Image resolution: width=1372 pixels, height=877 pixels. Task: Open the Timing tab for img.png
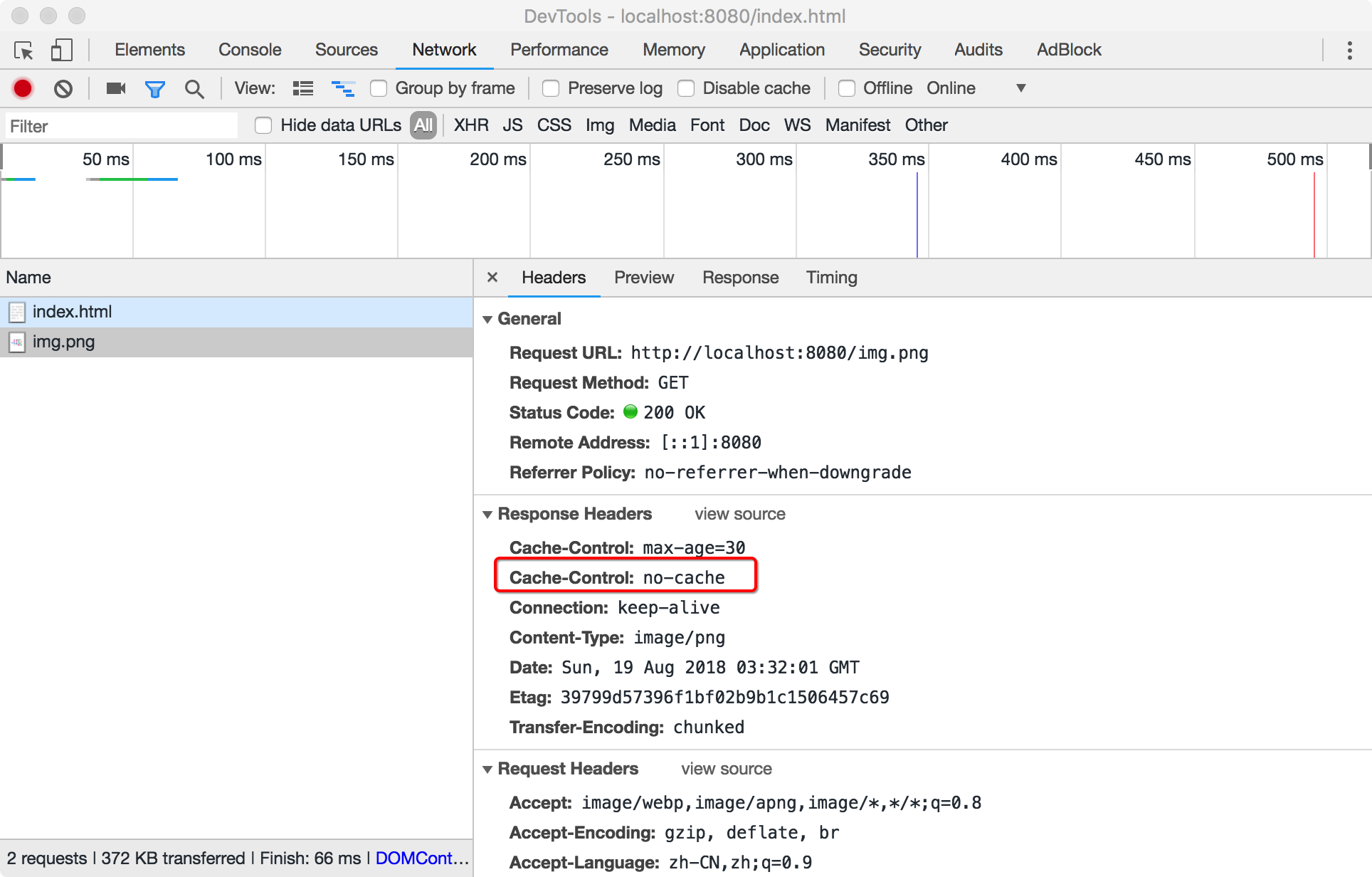tap(831, 278)
